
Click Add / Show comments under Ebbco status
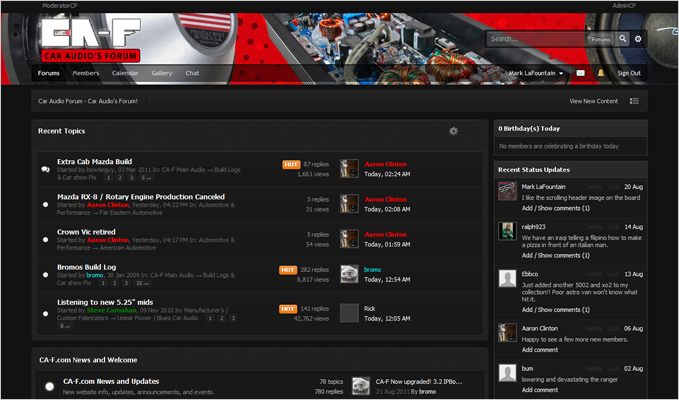(556, 310)
